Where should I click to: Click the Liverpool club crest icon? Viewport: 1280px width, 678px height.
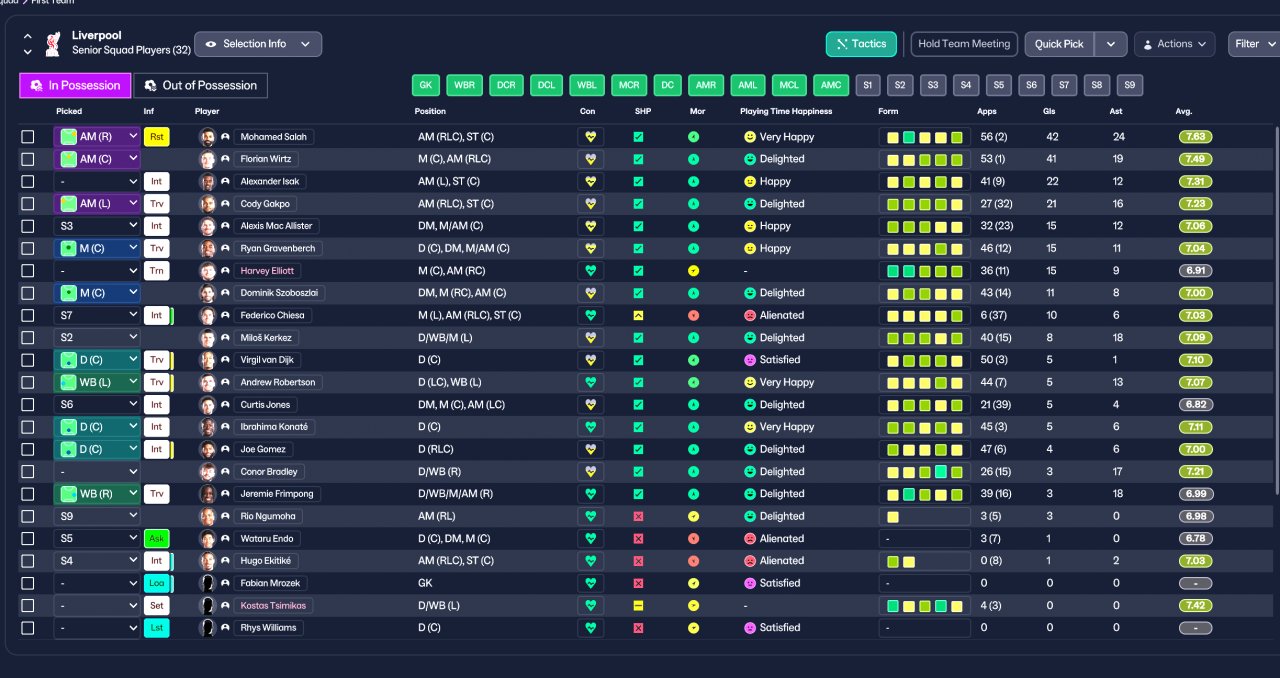(54, 44)
